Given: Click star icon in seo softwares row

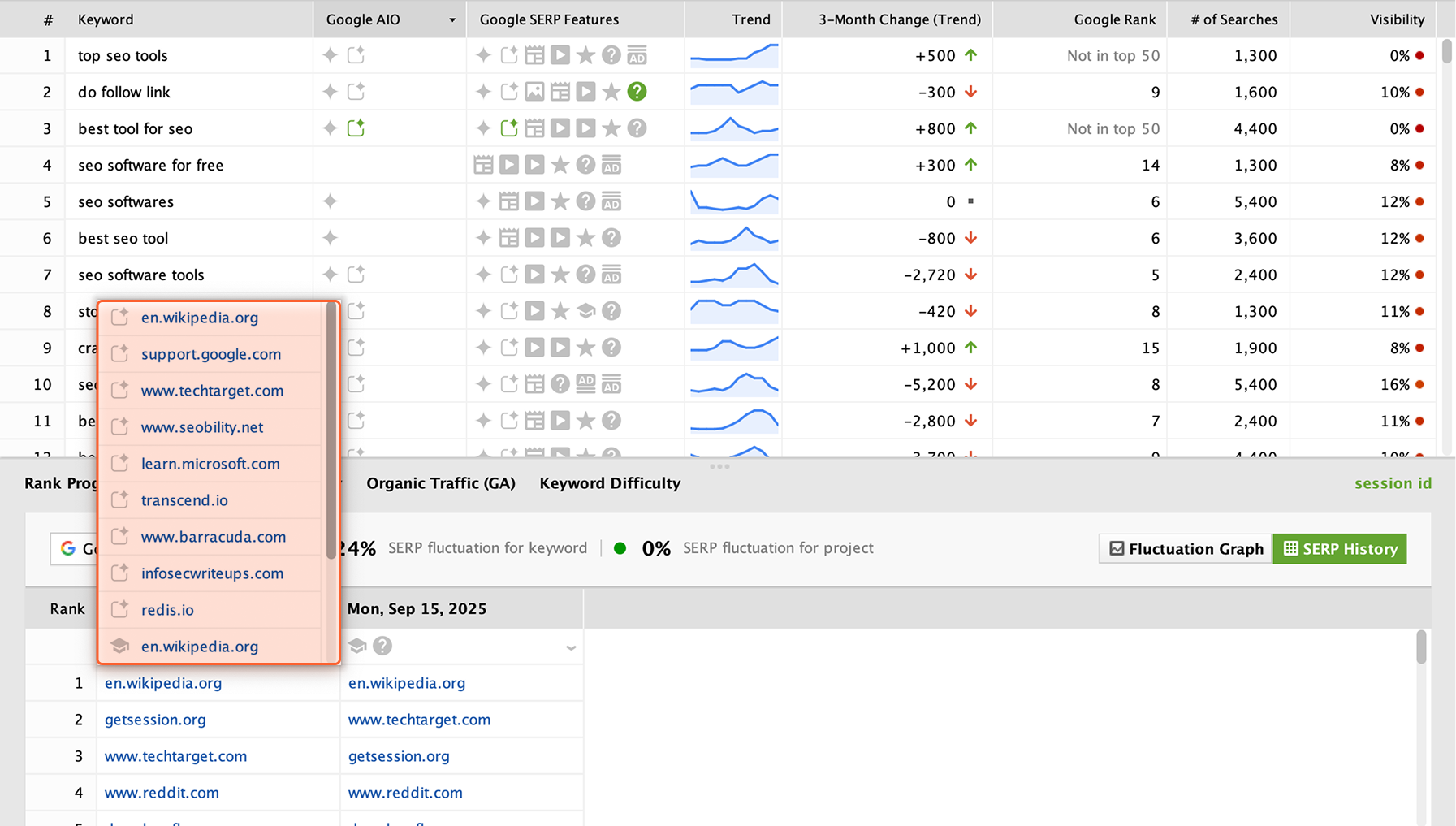Looking at the screenshot, I should (x=560, y=201).
